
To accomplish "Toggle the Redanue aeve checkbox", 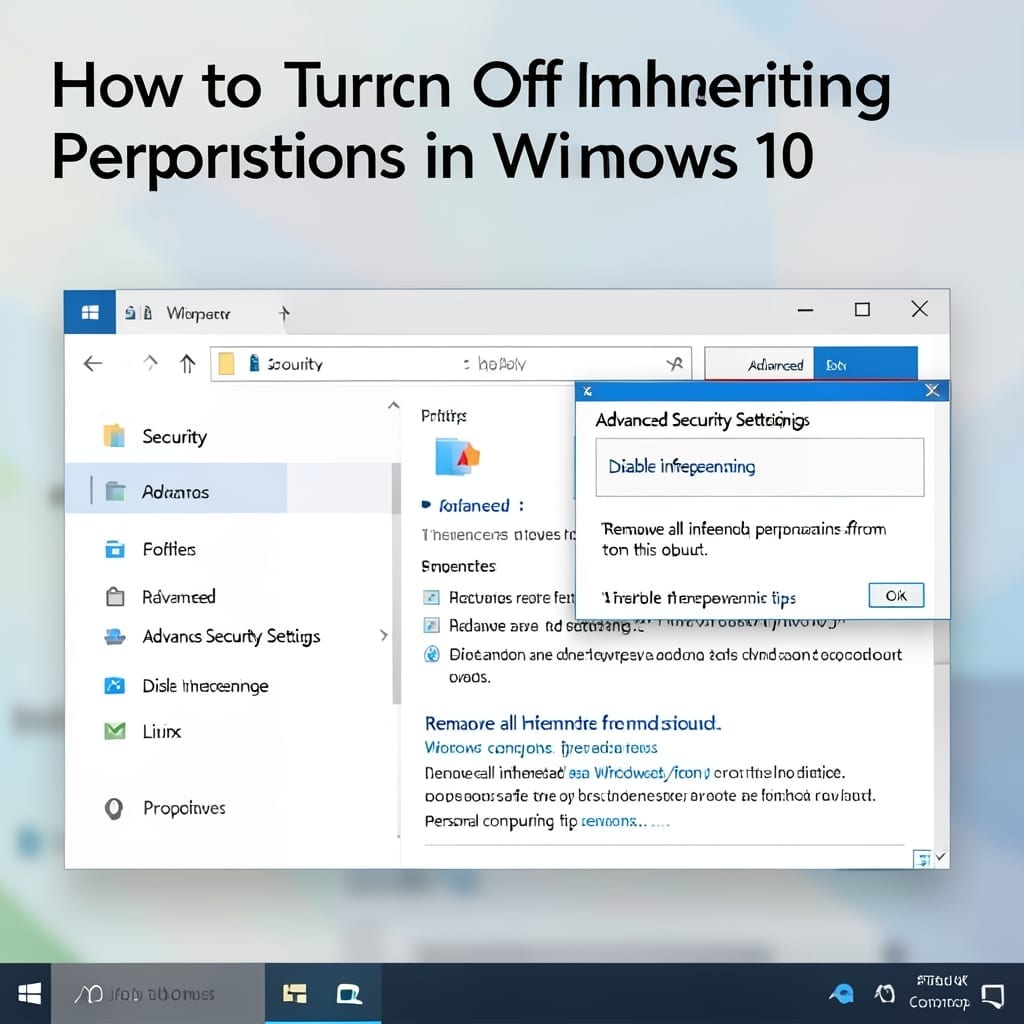I will (x=431, y=626).
